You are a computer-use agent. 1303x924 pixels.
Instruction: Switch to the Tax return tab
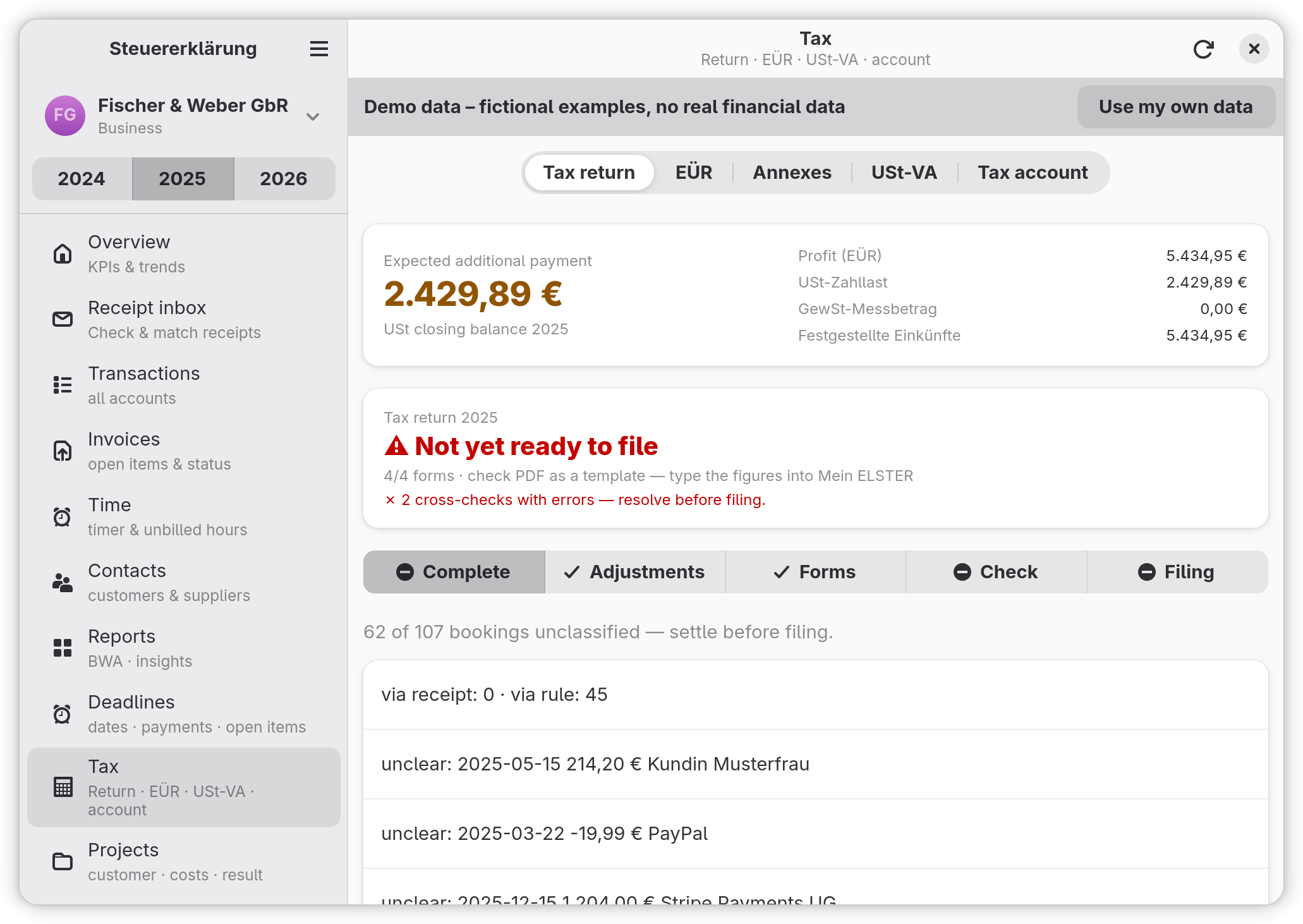pos(589,173)
